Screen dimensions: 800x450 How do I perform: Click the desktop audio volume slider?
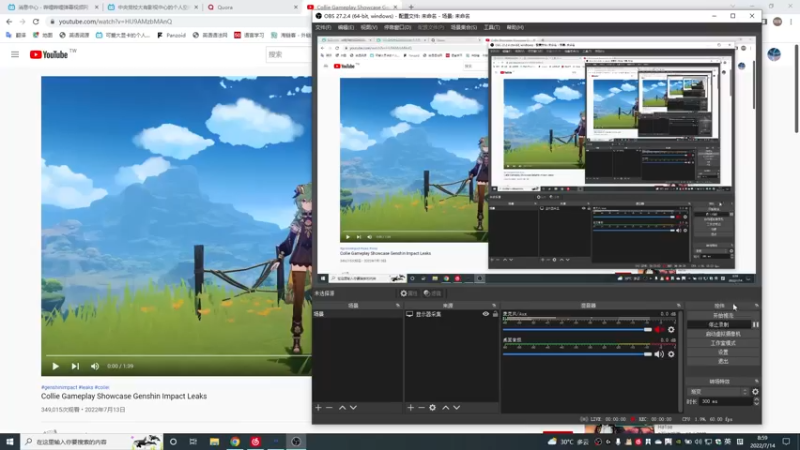point(577,354)
